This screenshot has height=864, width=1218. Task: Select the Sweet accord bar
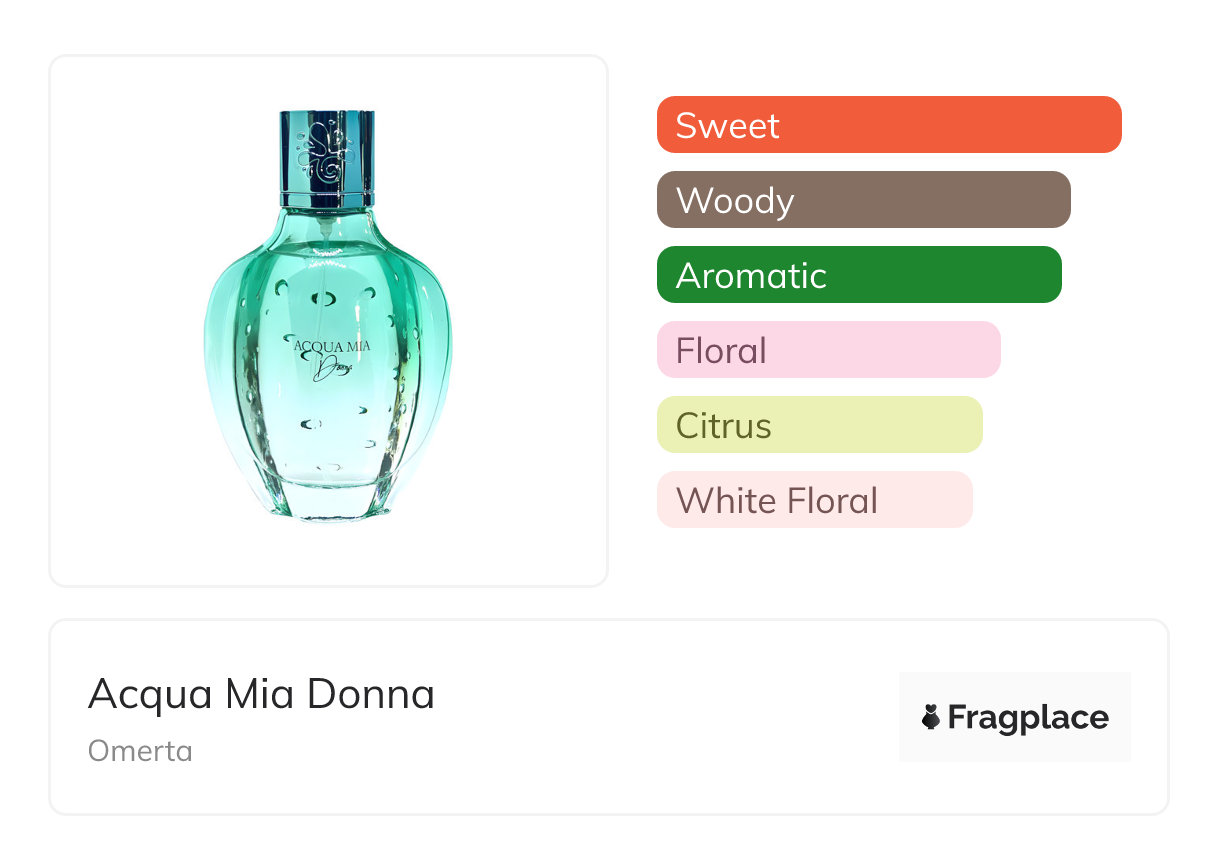tap(889, 125)
